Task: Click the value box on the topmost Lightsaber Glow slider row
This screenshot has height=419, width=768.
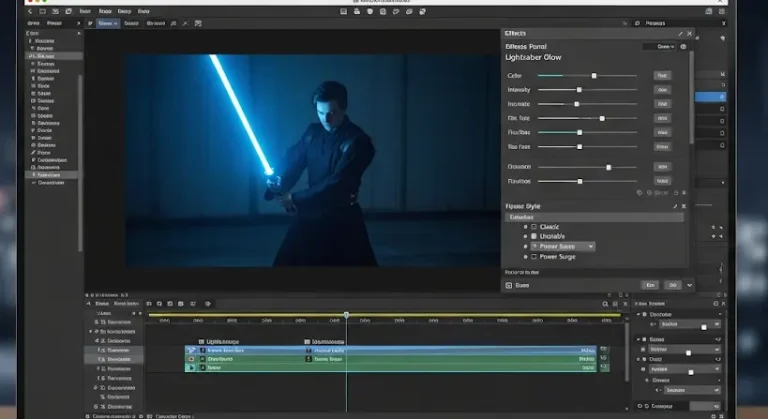Action: click(662, 75)
